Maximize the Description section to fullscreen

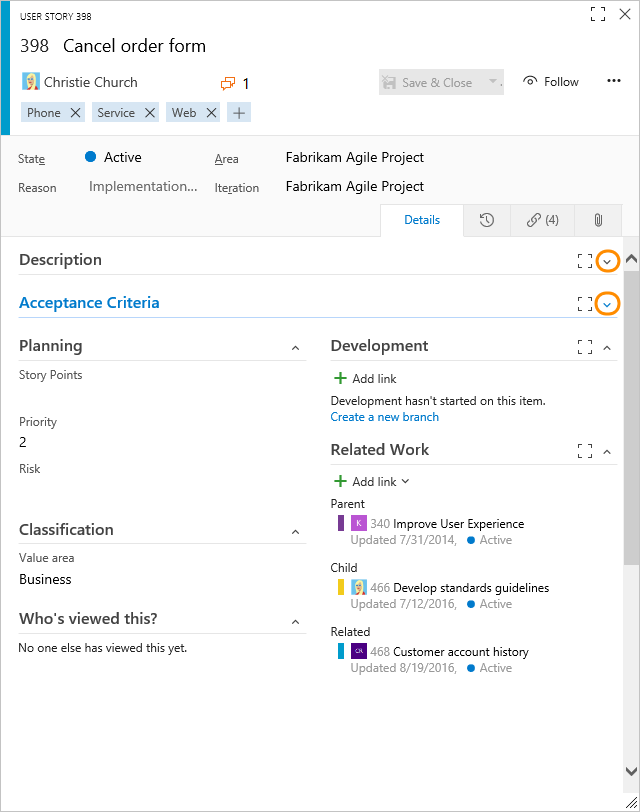[x=585, y=260]
